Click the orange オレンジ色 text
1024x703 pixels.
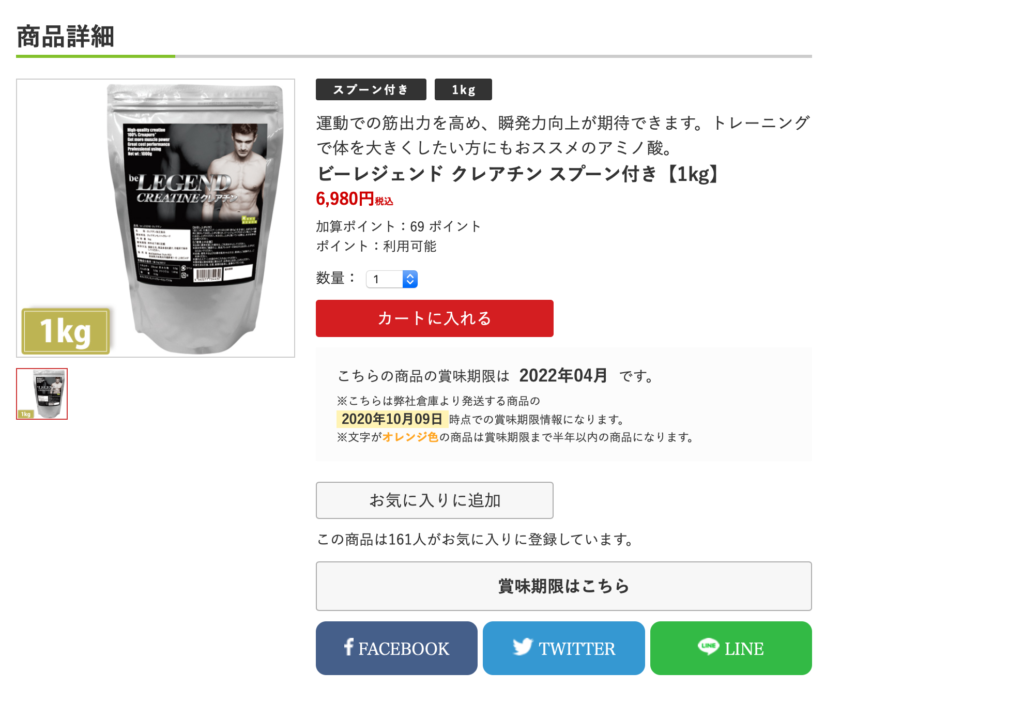pyautogui.click(x=410, y=437)
